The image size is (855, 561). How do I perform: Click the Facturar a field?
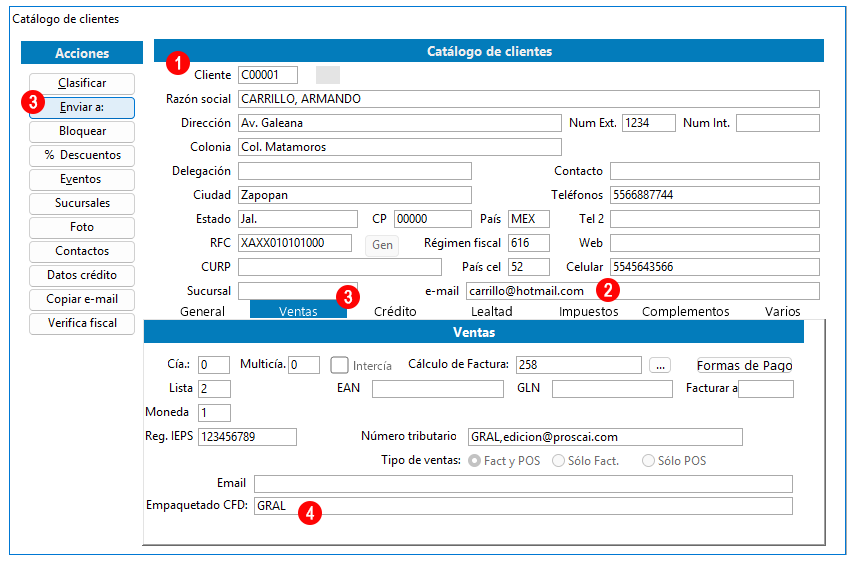[x=766, y=389]
